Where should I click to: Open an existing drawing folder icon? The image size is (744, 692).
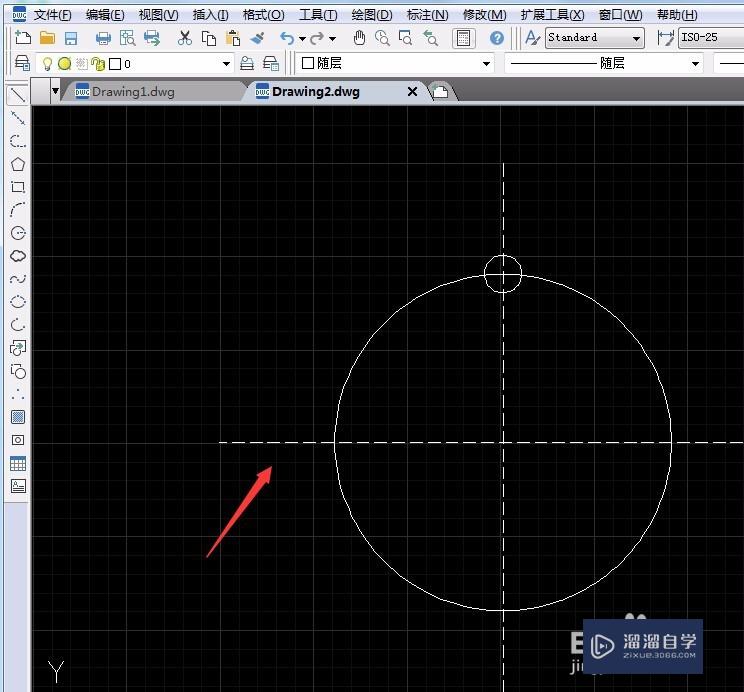47,37
